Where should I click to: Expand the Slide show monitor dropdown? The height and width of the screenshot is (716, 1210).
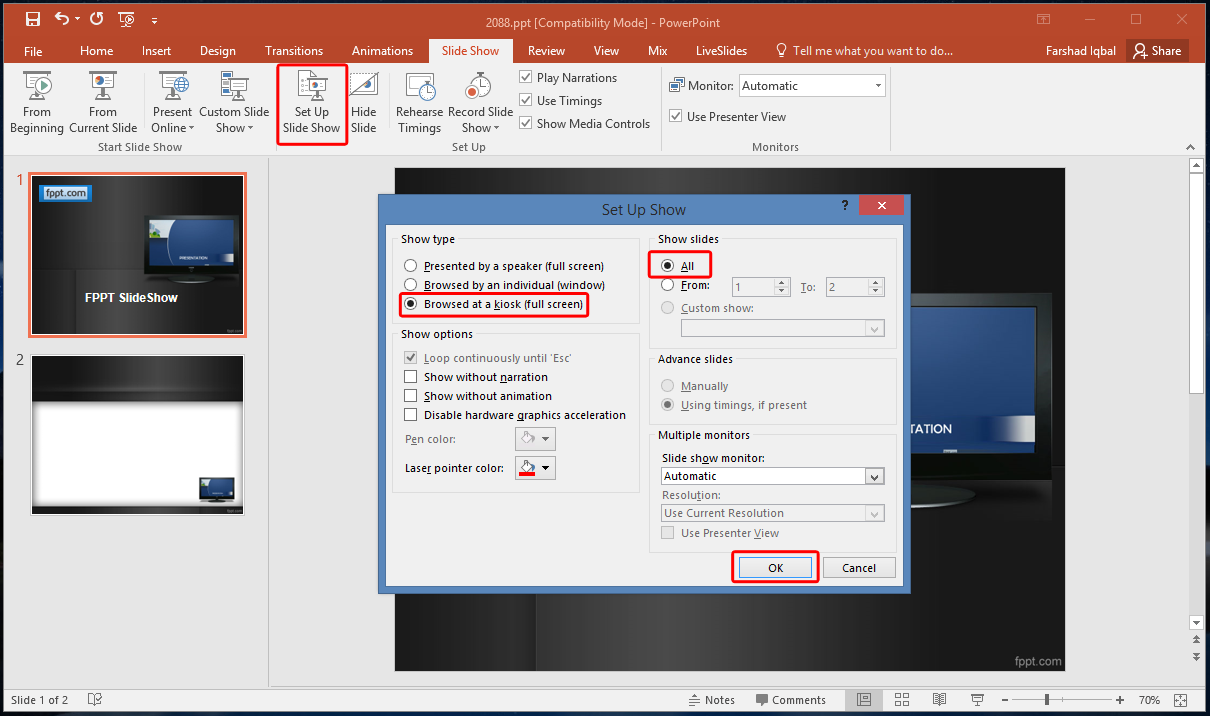pos(875,477)
